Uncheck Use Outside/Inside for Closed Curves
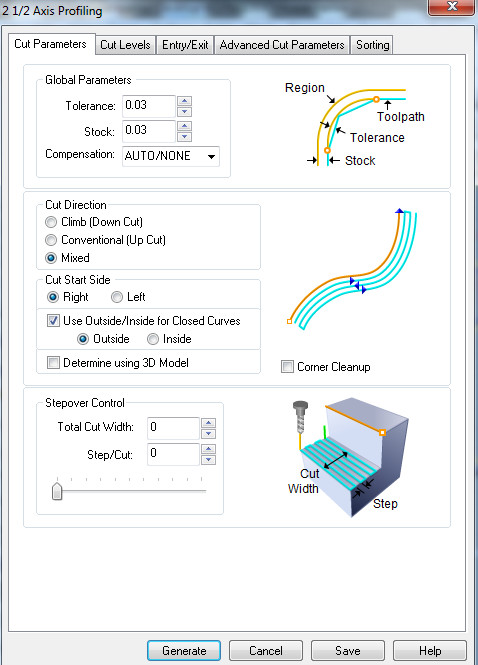The height and width of the screenshot is (665, 478). (53, 321)
